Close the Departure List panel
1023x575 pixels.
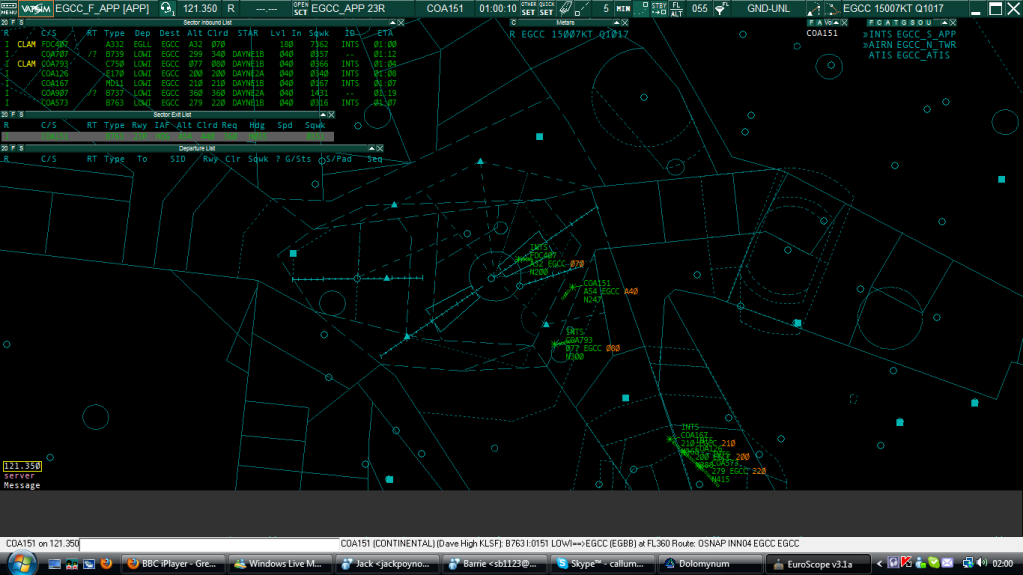point(379,148)
